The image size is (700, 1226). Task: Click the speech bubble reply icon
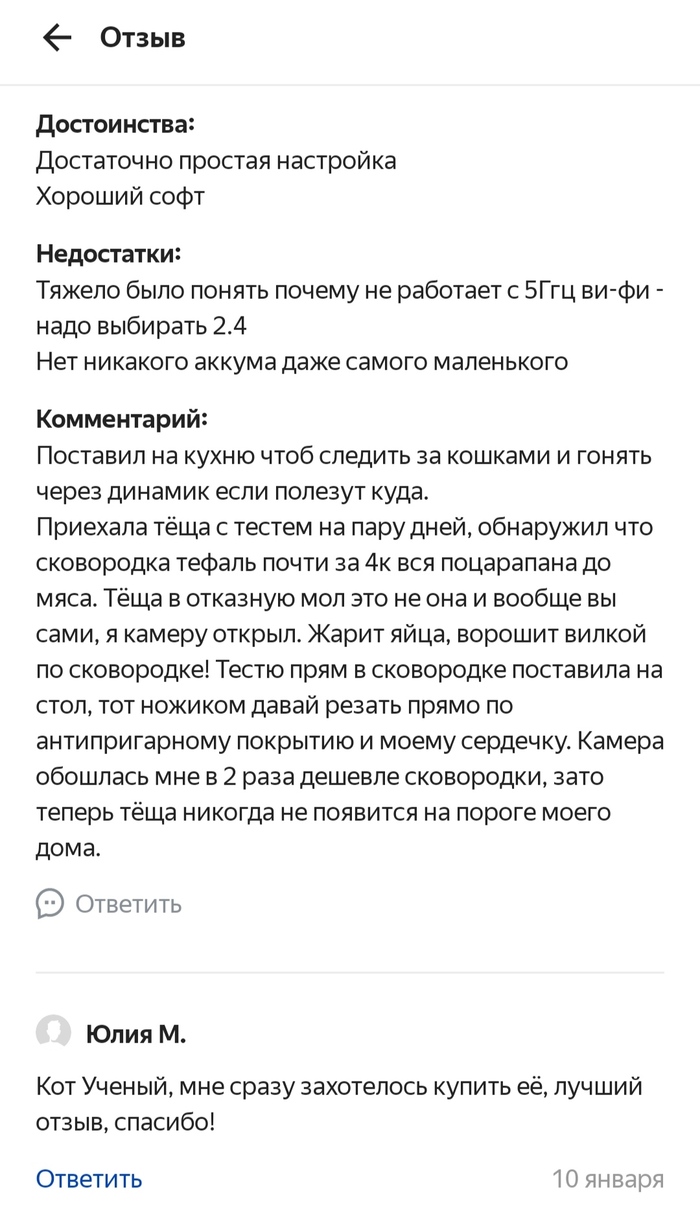click(x=50, y=904)
